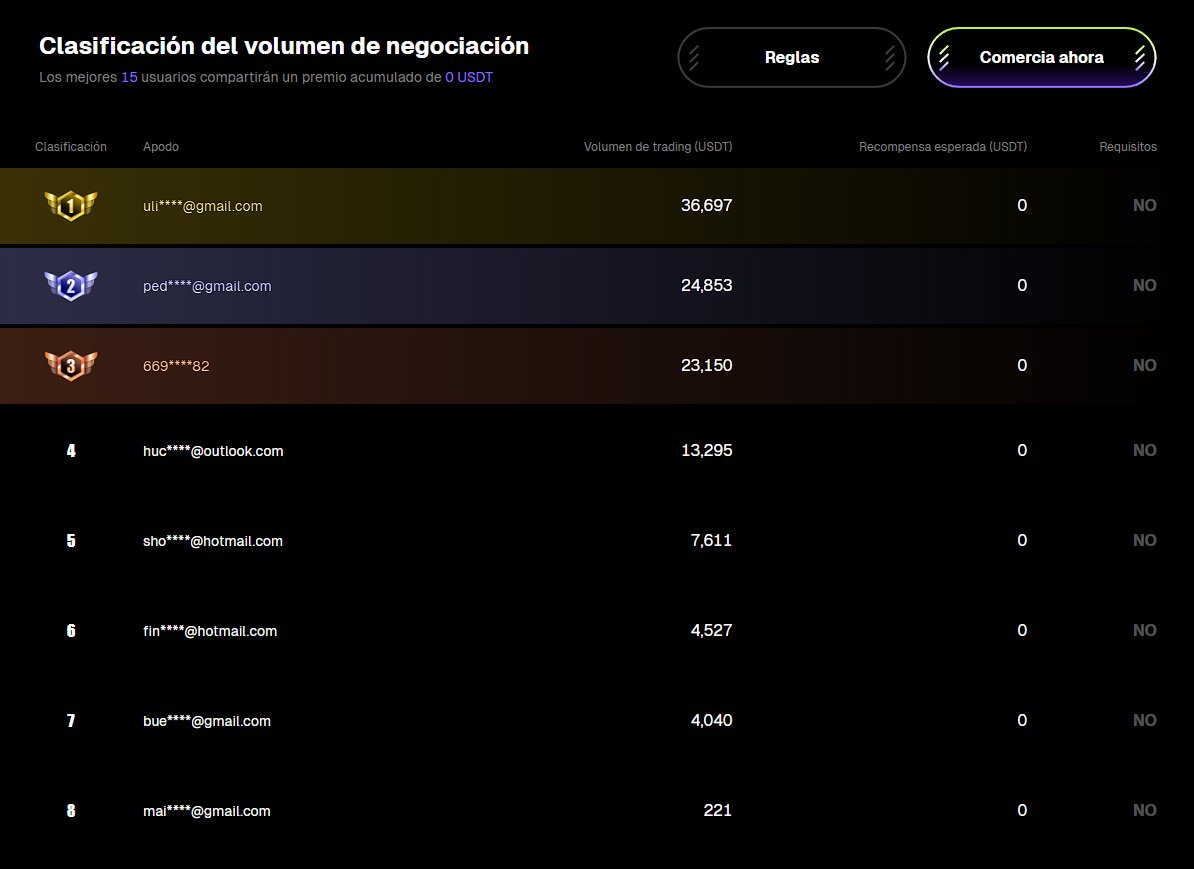Click NO requirement for ped****@gmail.com
This screenshot has height=869, width=1194.
click(1145, 285)
